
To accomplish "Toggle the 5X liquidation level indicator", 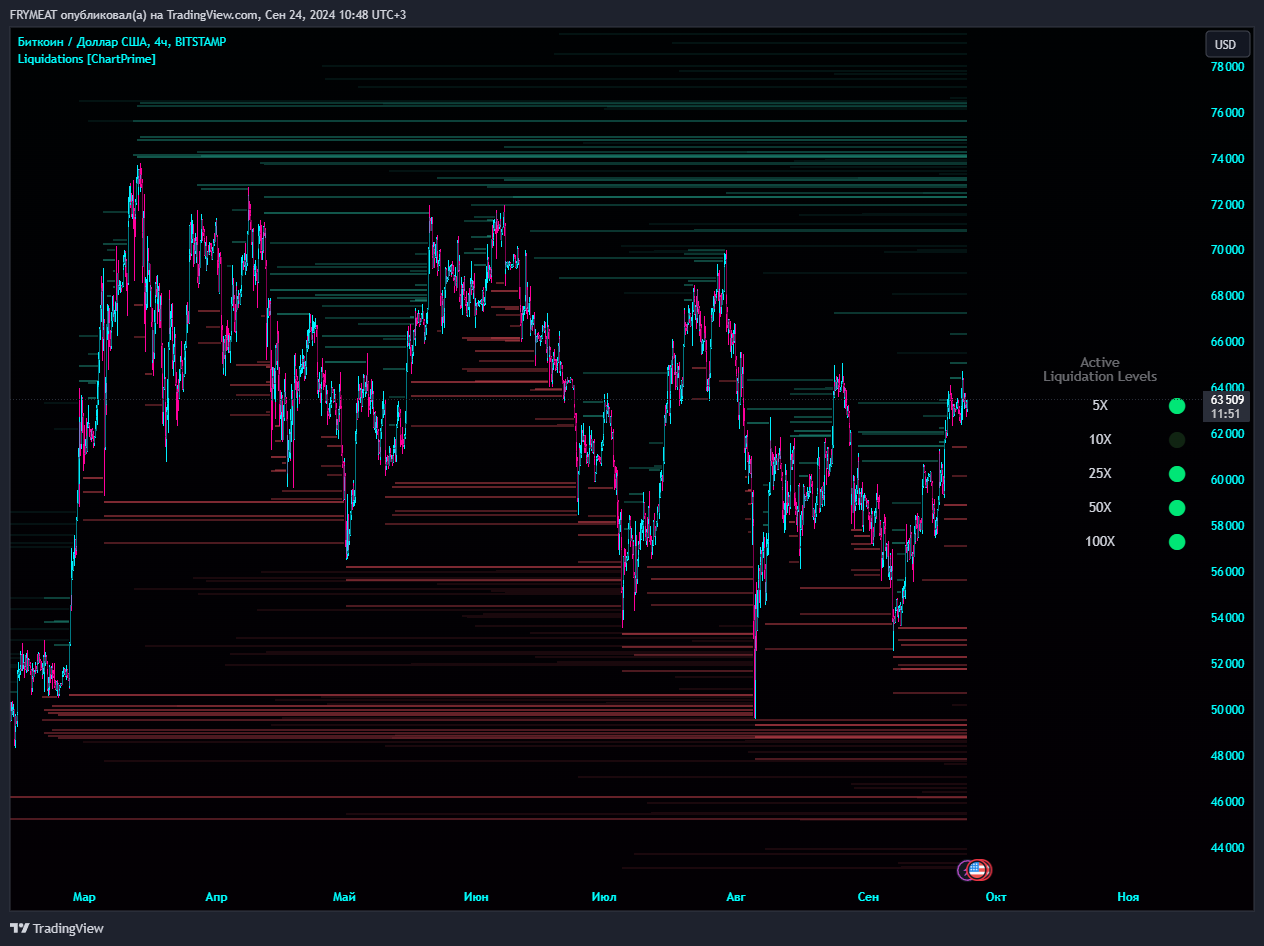I will [x=1177, y=406].
